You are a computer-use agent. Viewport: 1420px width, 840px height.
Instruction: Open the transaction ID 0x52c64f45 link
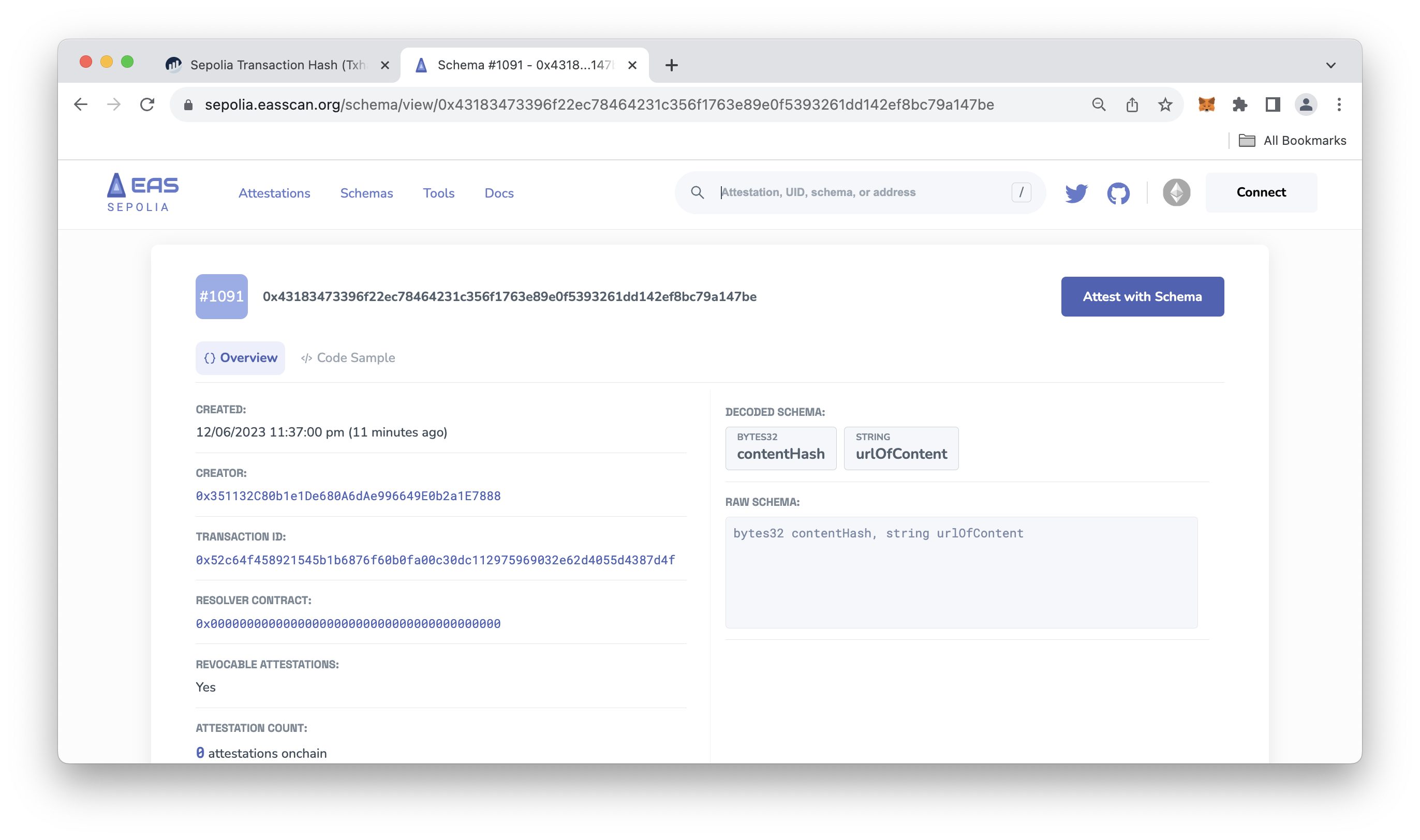435,560
